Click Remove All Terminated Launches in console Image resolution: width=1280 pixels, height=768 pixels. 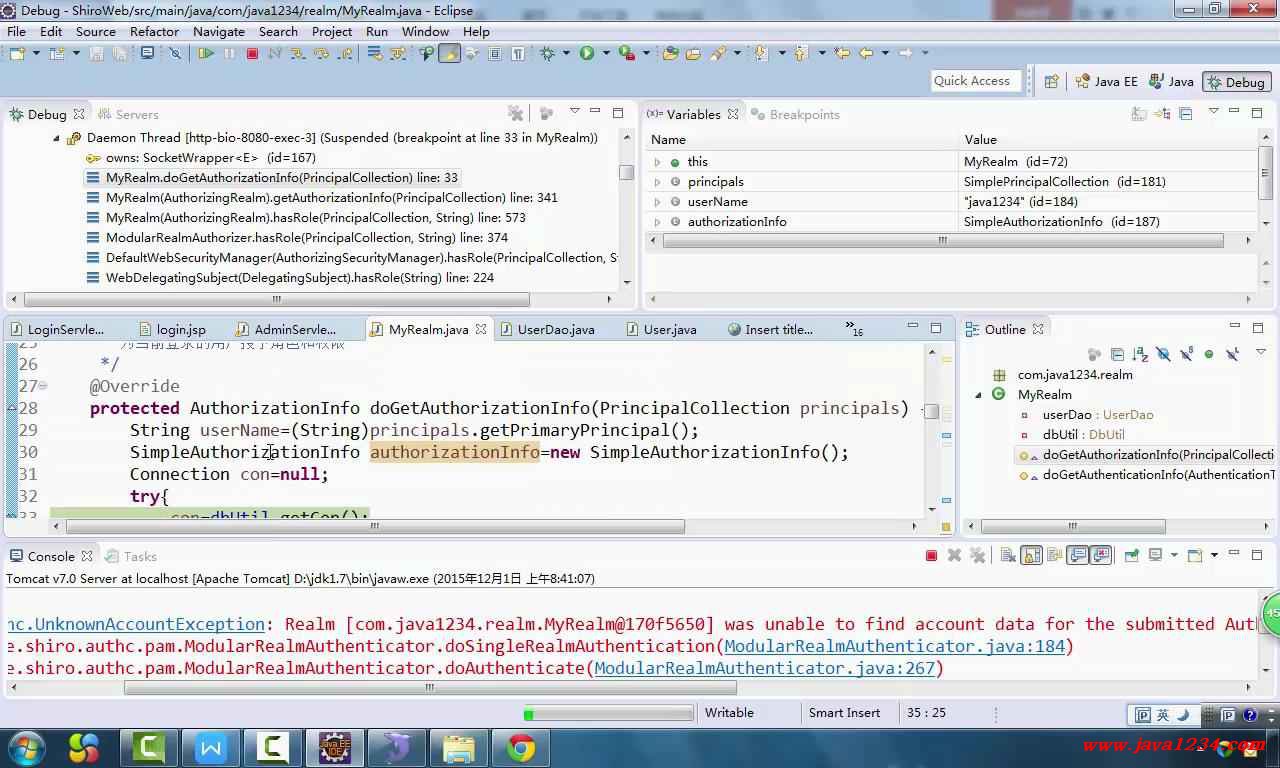click(x=978, y=555)
